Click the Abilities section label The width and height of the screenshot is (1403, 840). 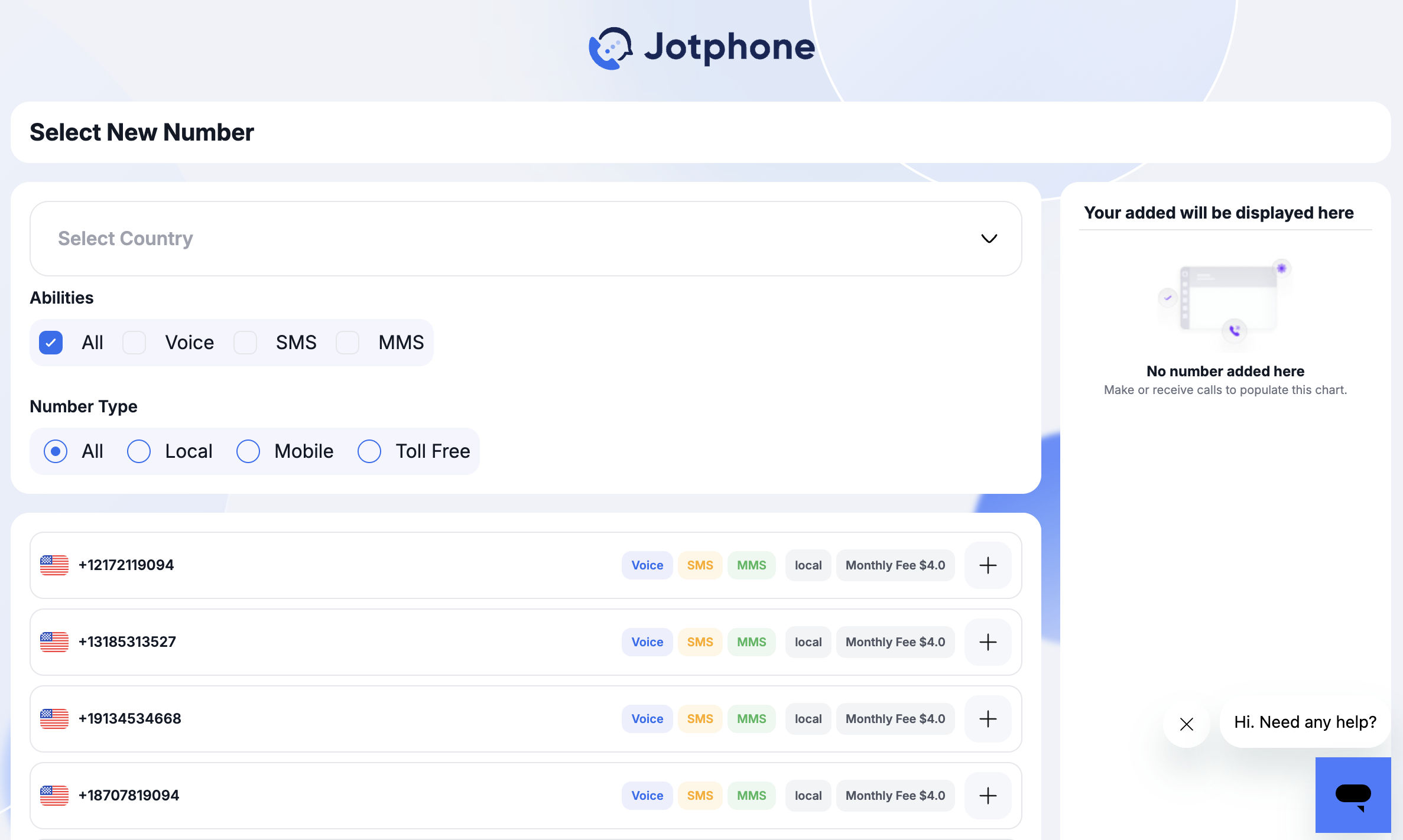(x=62, y=298)
